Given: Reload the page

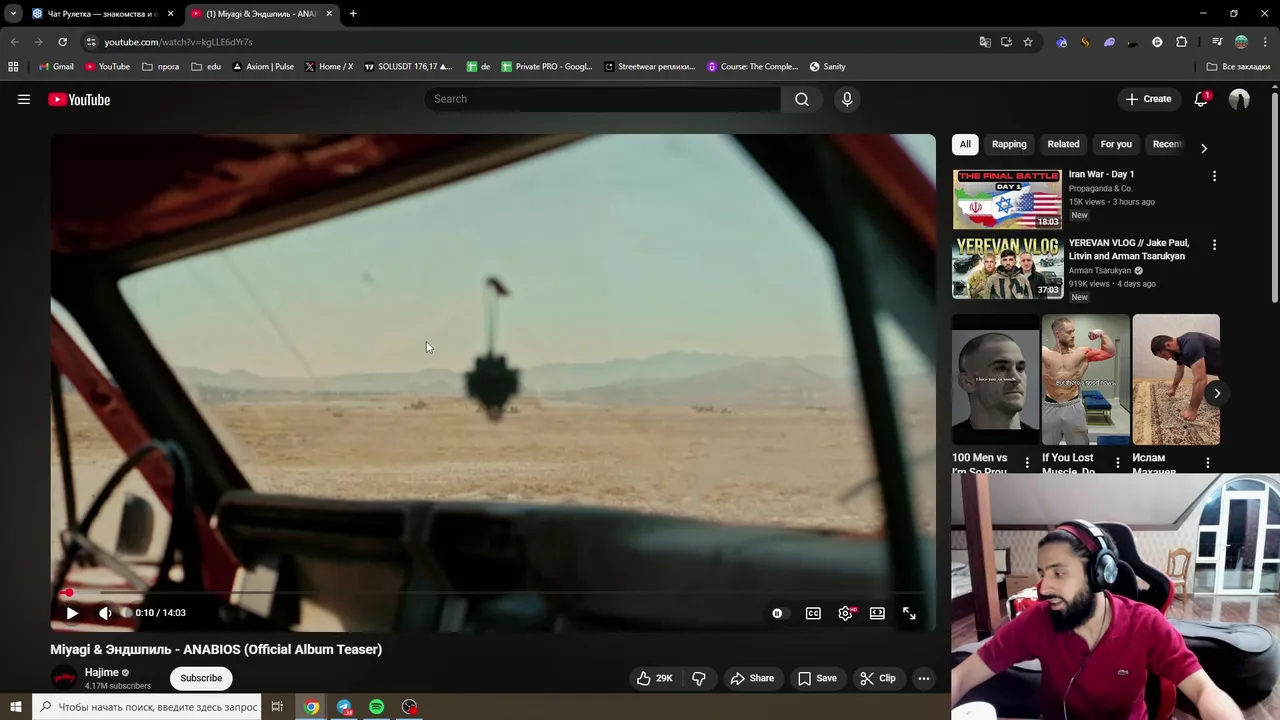Looking at the screenshot, I should (x=62, y=42).
